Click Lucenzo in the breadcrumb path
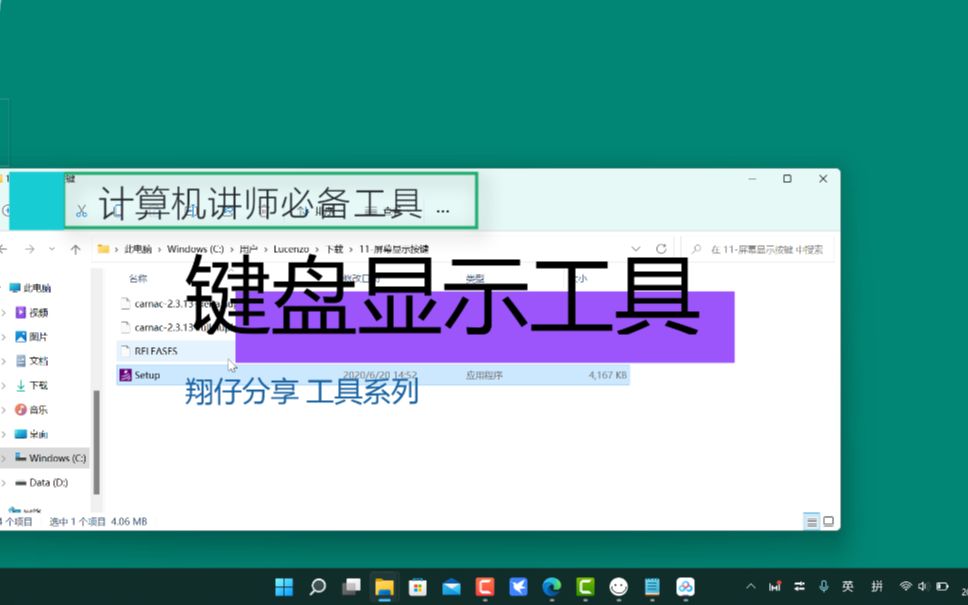The image size is (968, 605). (291, 249)
